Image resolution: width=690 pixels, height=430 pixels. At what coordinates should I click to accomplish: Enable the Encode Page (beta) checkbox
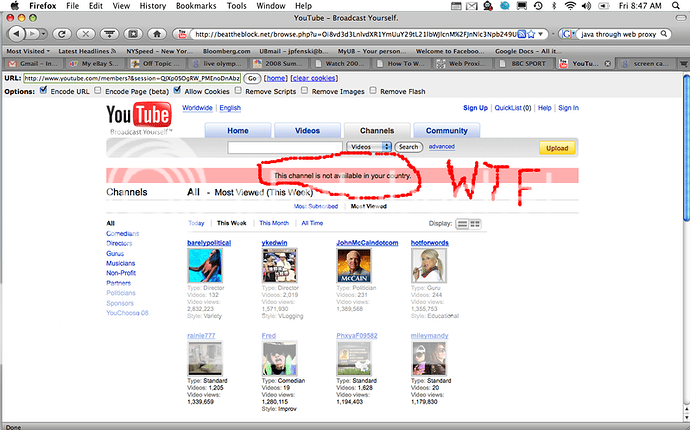(98, 90)
